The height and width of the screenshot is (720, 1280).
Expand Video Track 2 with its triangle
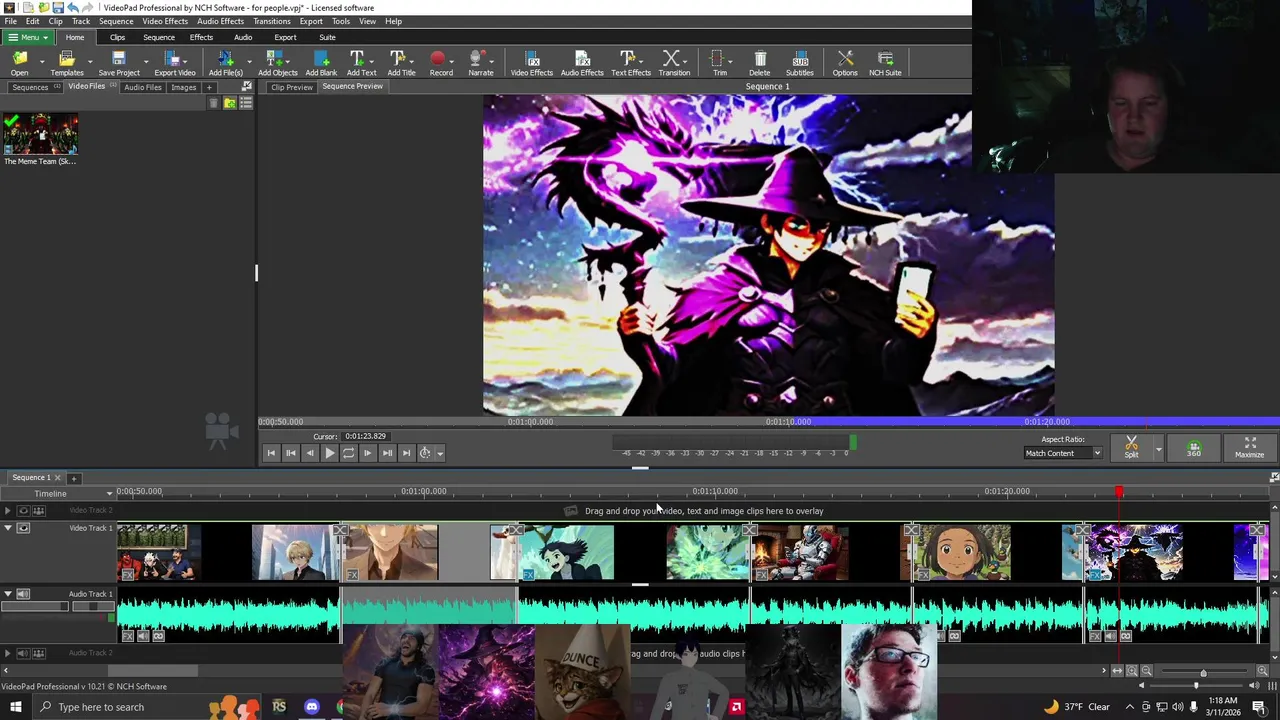(8, 510)
